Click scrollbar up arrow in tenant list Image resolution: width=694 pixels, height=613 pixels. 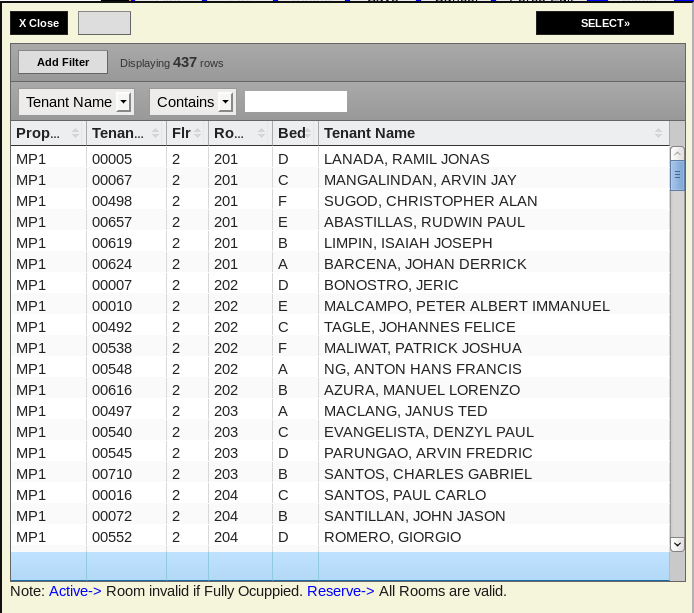point(677,154)
